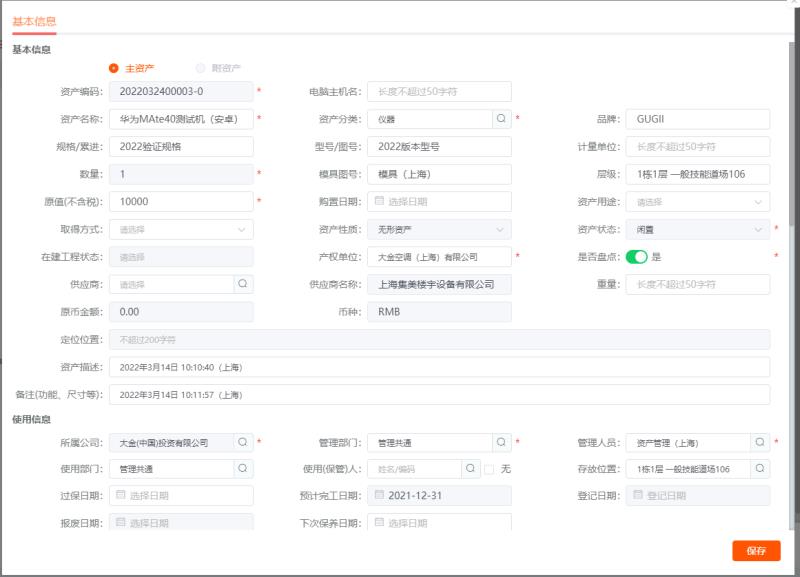Image resolution: width=800 pixels, height=577 pixels.
Task: Open the 资产用途 dropdown
Action: pyautogui.click(x=699, y=202)
